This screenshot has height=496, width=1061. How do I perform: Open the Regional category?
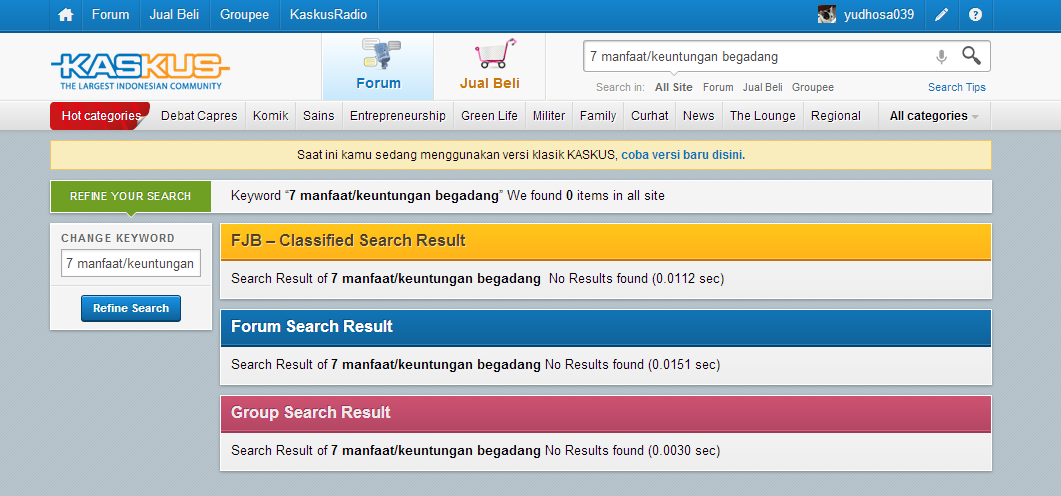836,116
